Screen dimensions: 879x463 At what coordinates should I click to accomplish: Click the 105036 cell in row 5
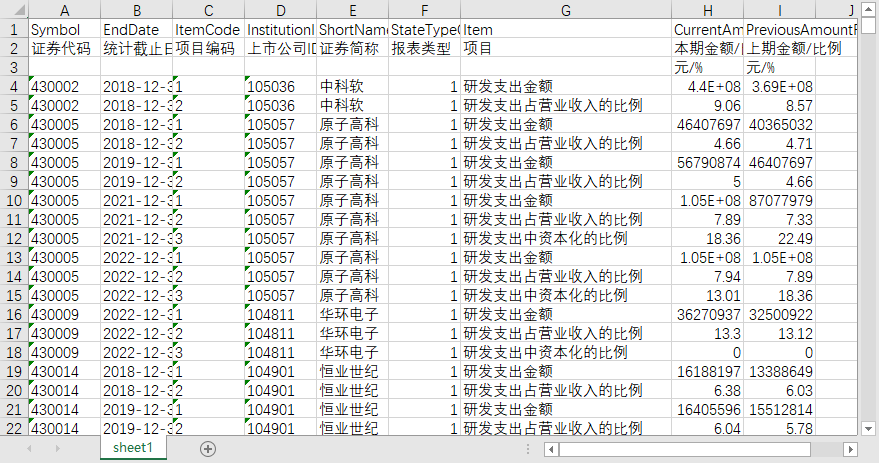(281, 105)
